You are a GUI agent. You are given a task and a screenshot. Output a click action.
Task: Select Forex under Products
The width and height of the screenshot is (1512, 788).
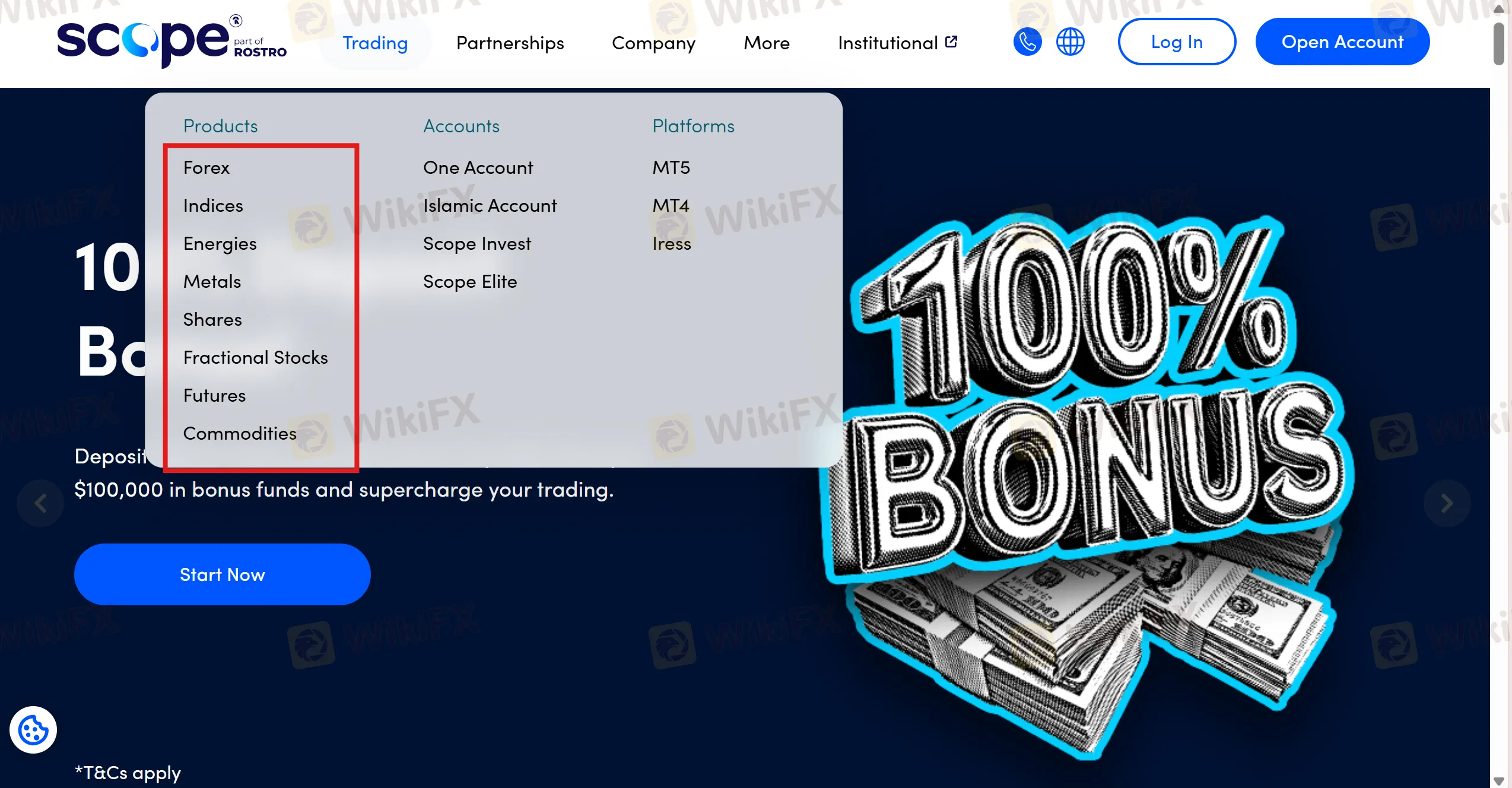point(206,167)
